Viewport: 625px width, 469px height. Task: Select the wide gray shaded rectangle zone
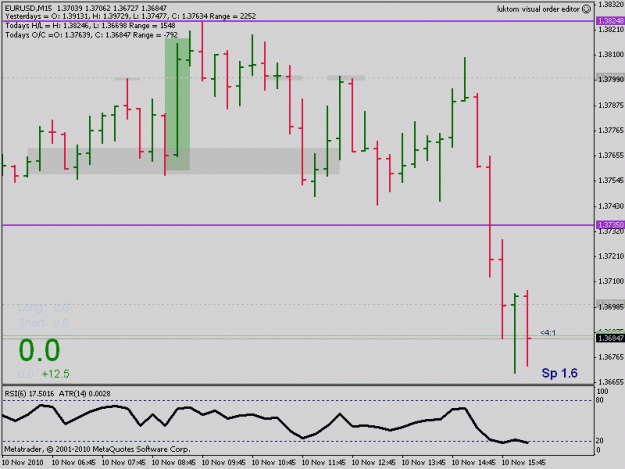[x=183, y=161]
